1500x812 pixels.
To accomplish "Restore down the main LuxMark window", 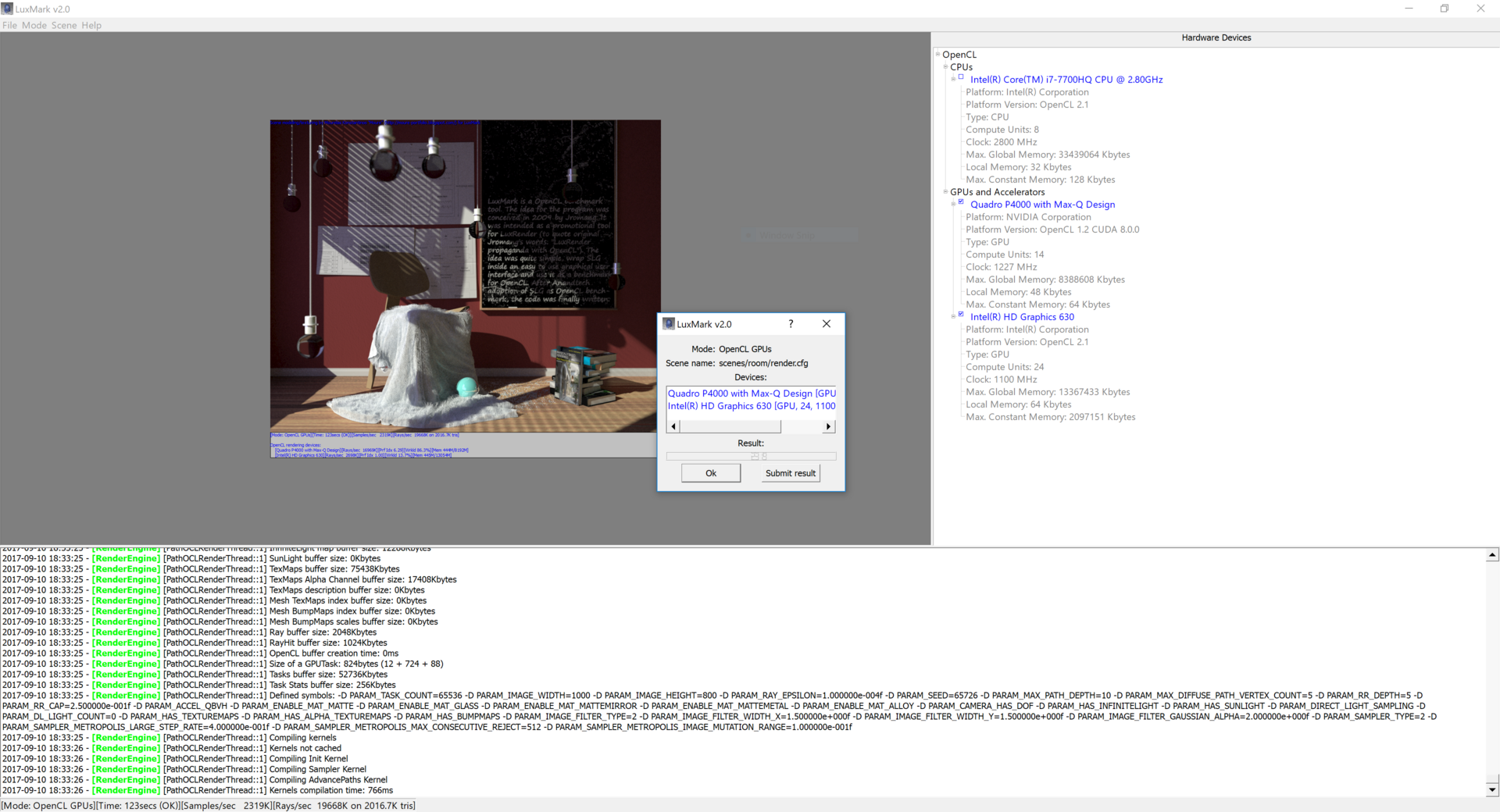I will click(x=1445, y=9).
